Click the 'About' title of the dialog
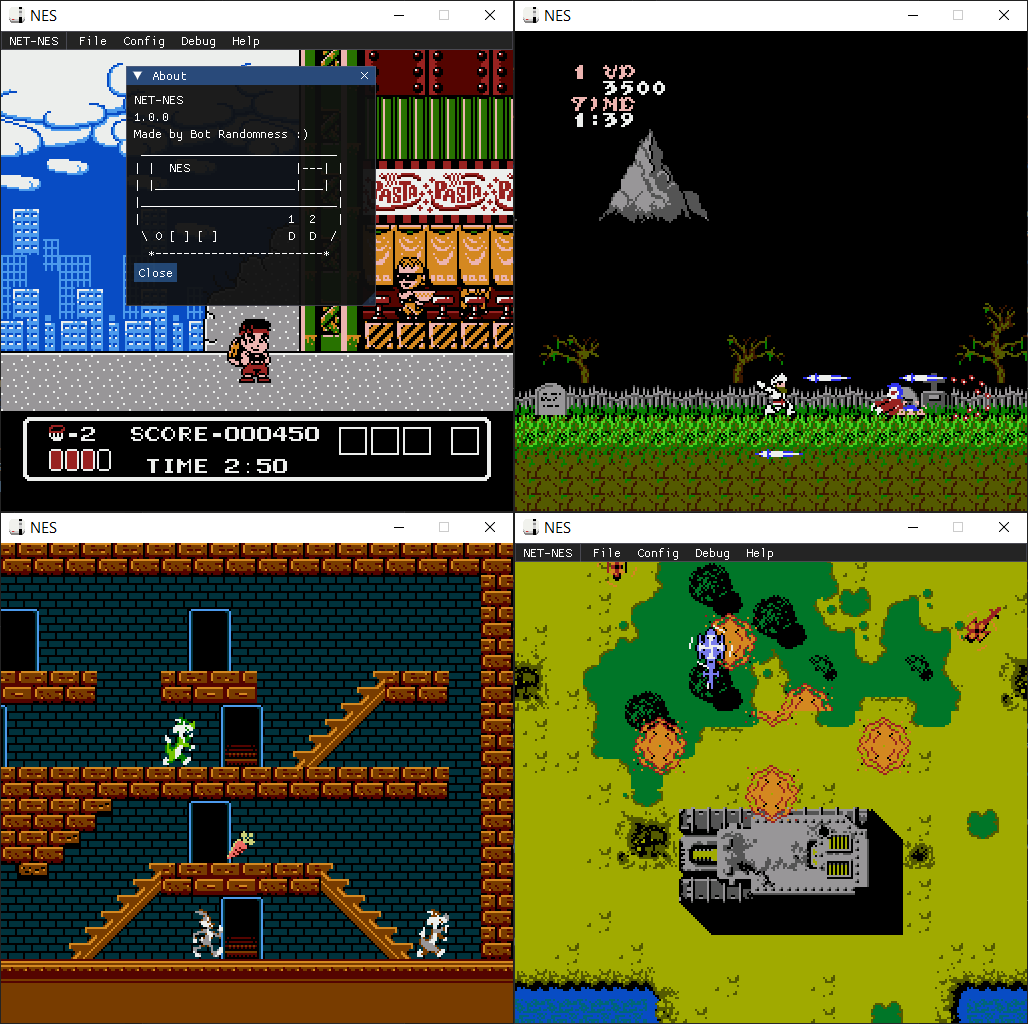The height and width of the screenshot is (1024, 1028). tap(169, 76)
